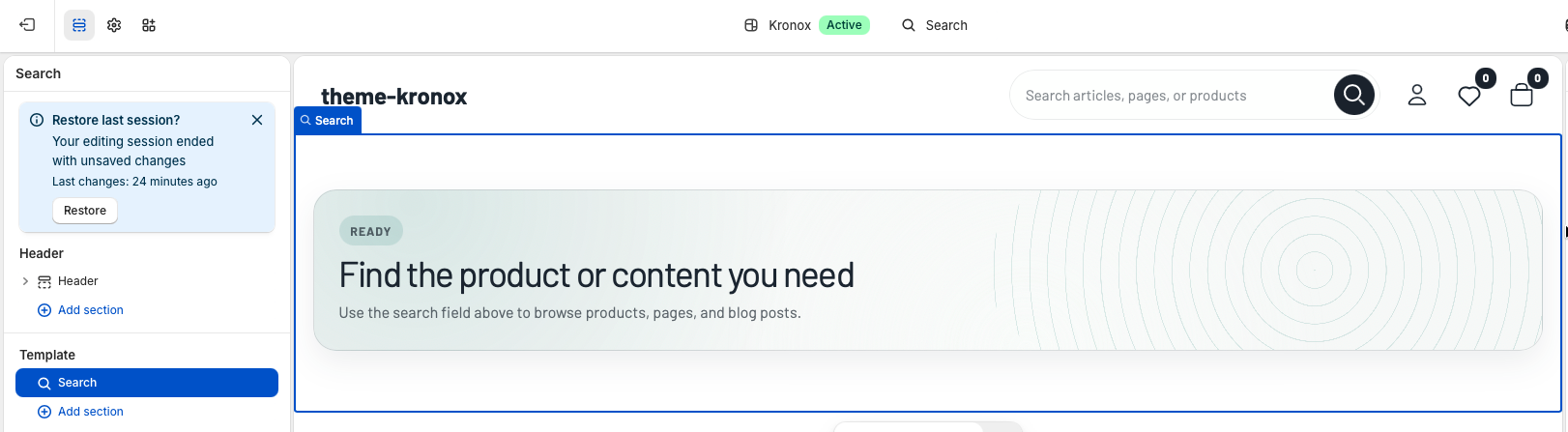Click the round black search submit button

tap(1354, 95)
